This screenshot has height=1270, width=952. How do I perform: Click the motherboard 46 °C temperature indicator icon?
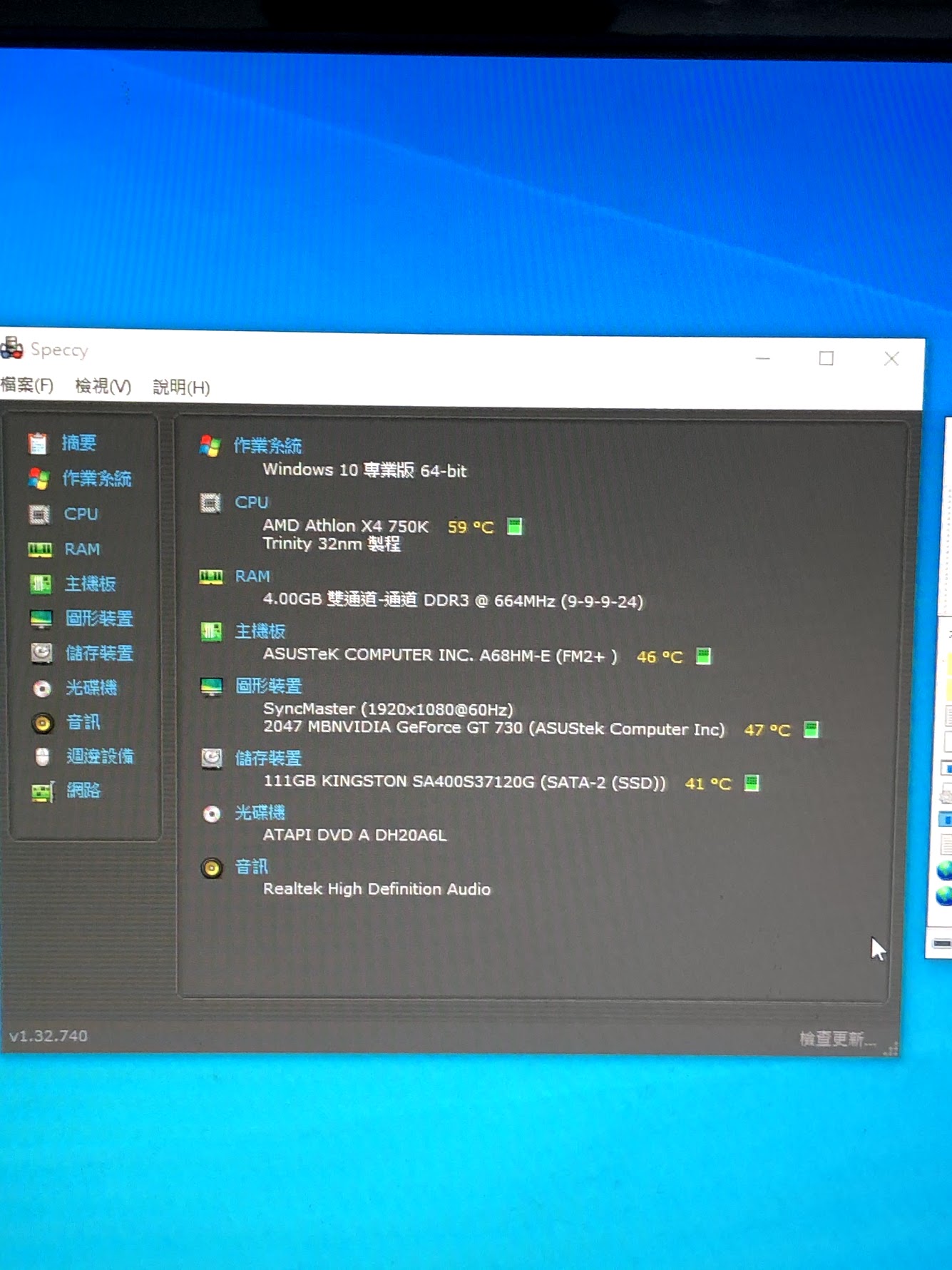[703, 656]
